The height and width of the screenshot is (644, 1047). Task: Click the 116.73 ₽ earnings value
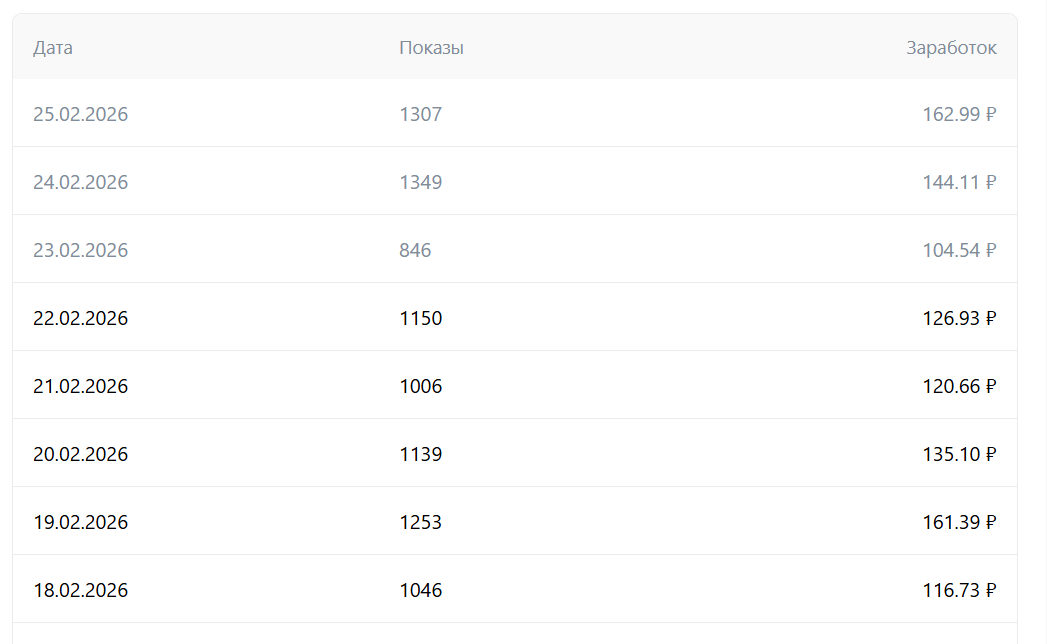coord(959,590)
